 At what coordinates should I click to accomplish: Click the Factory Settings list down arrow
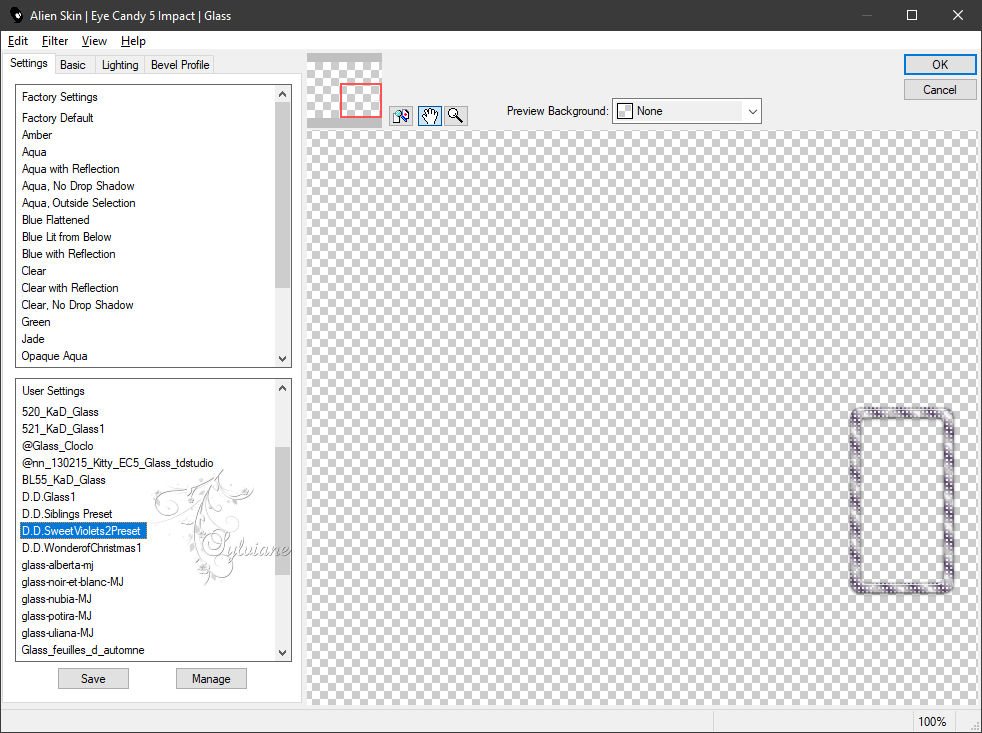[x=282, y=358]
